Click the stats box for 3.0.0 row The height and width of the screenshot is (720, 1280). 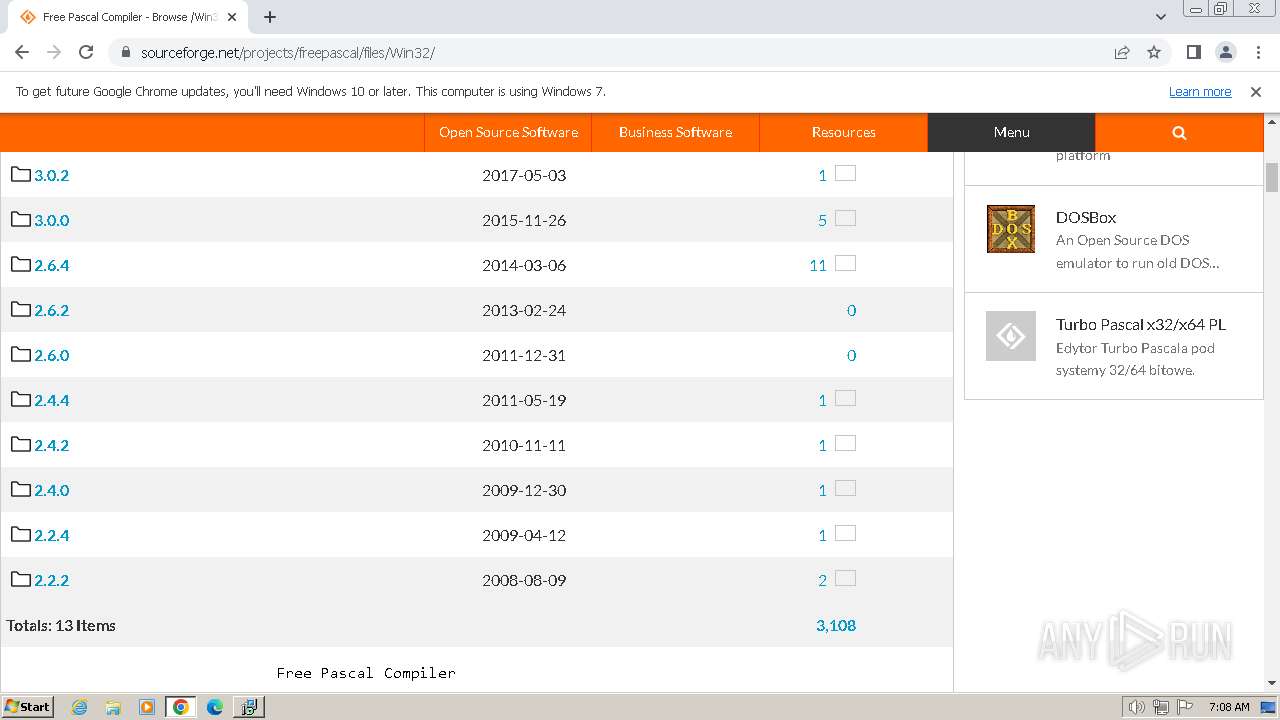point(845,218)
